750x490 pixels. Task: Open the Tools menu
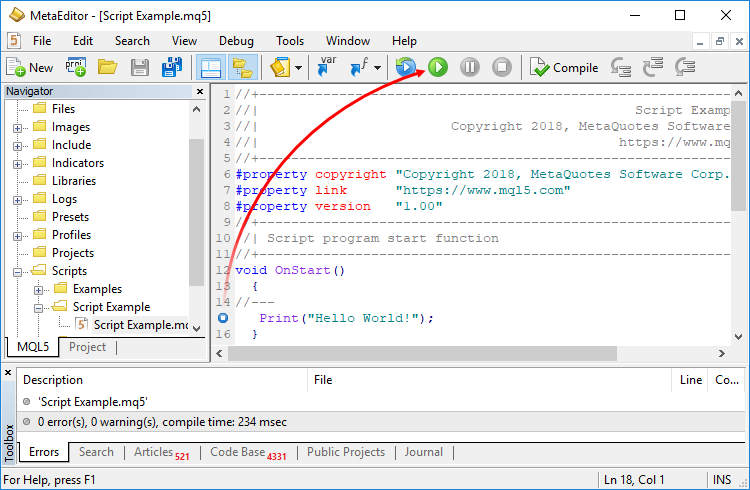point(290,41)
